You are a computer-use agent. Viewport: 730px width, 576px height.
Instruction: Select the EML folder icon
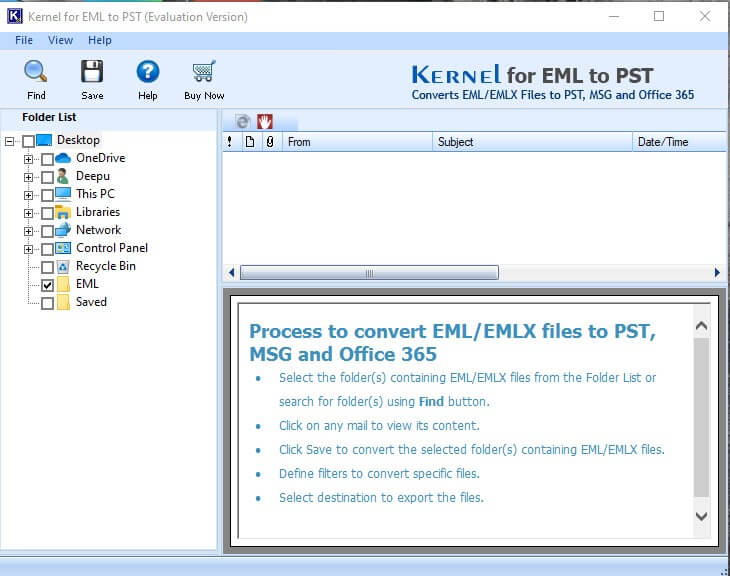[63, 284]
